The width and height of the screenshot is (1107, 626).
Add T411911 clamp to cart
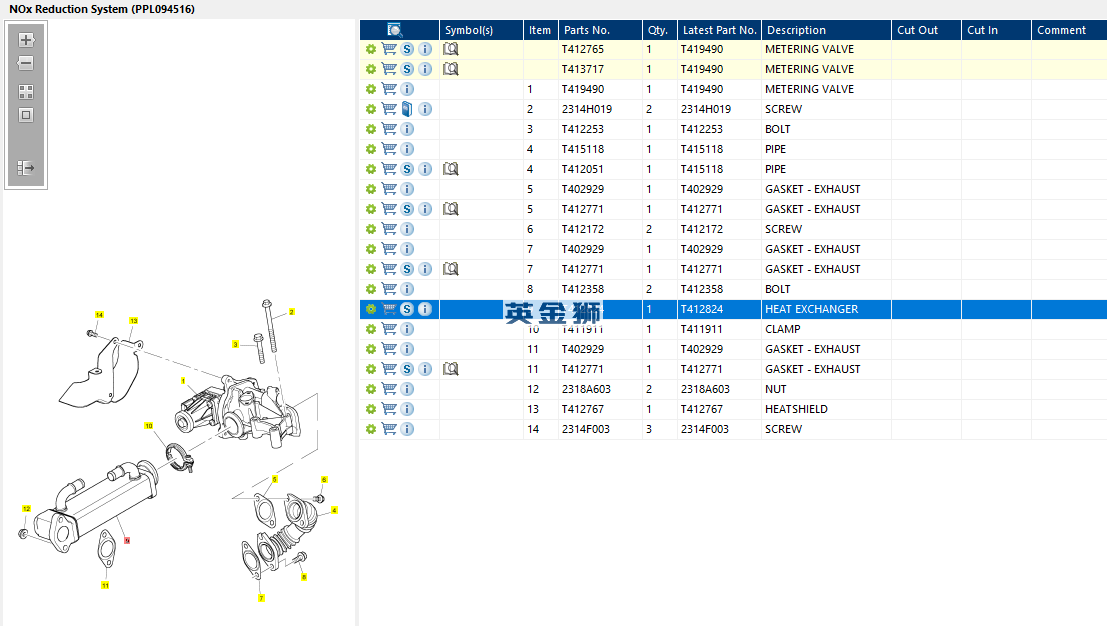point(389,329)
